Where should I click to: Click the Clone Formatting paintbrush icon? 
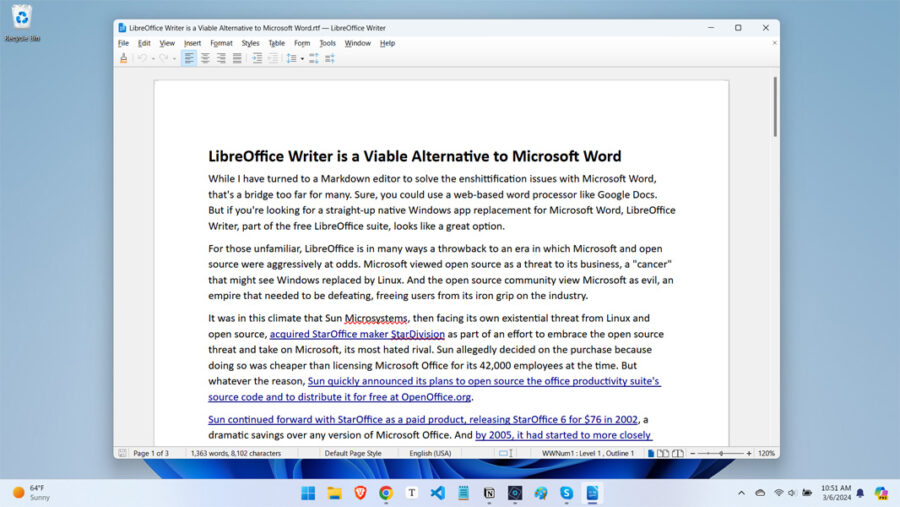[x=123, y=58]
